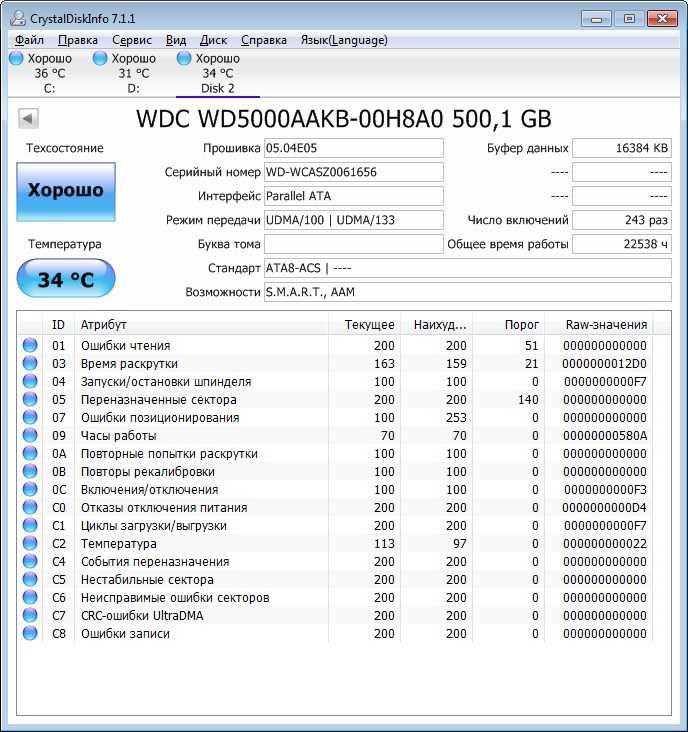Click status orb for Disk 2

(x=184, y=58)
